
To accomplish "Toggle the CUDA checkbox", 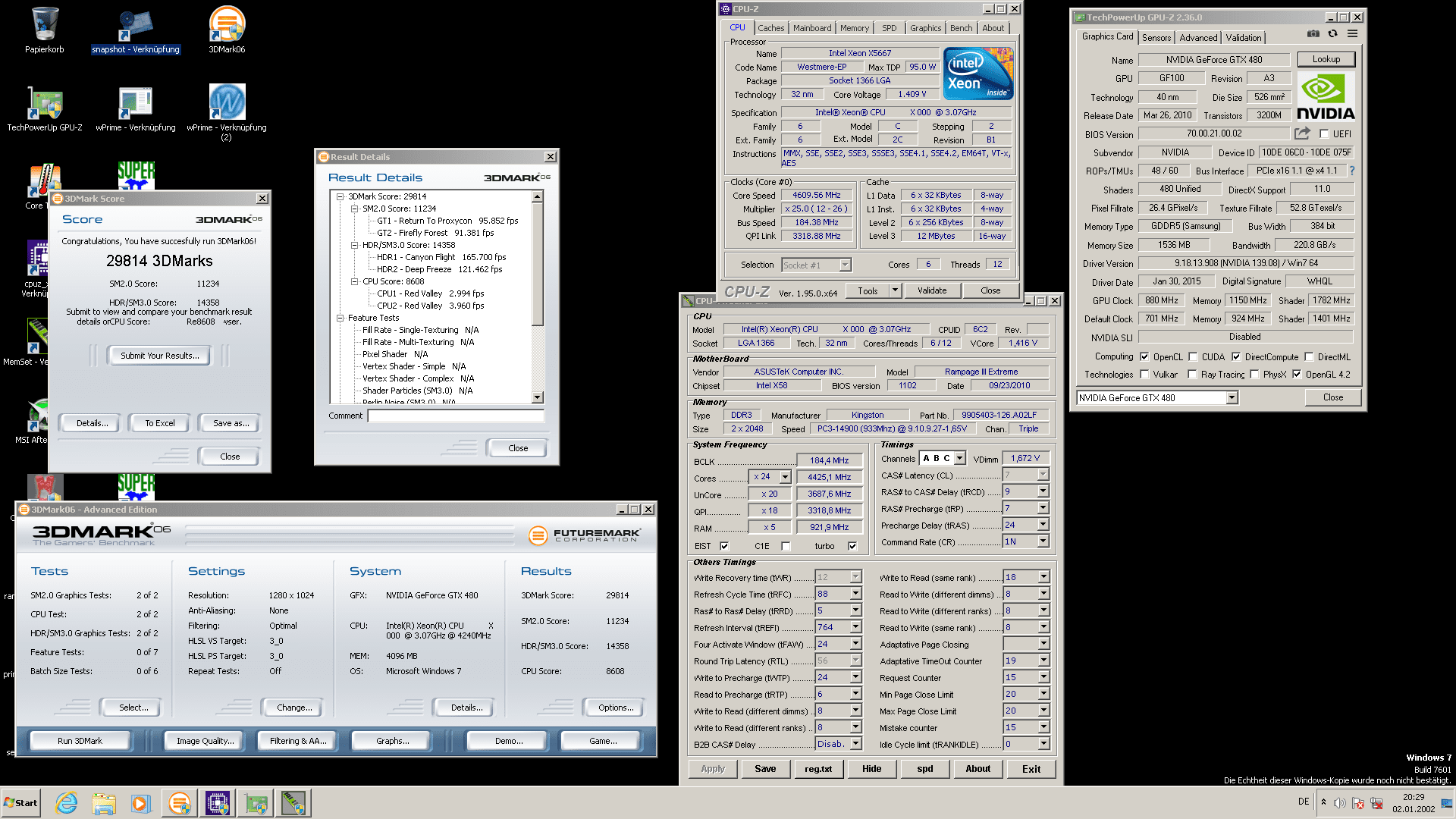I will [x=1193, y=356].
